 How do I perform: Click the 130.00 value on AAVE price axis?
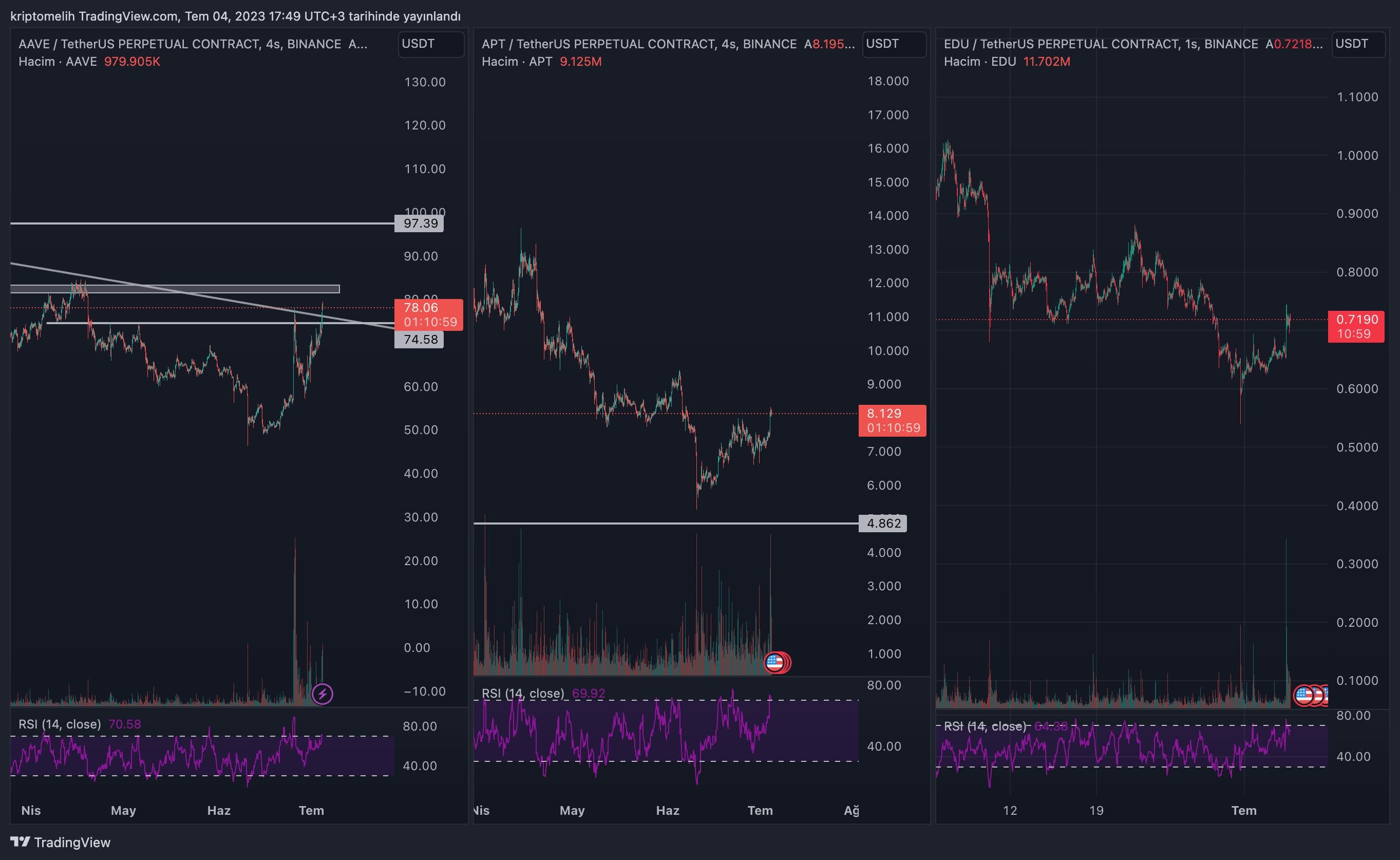pyautogui.click(x=425, y=82)
